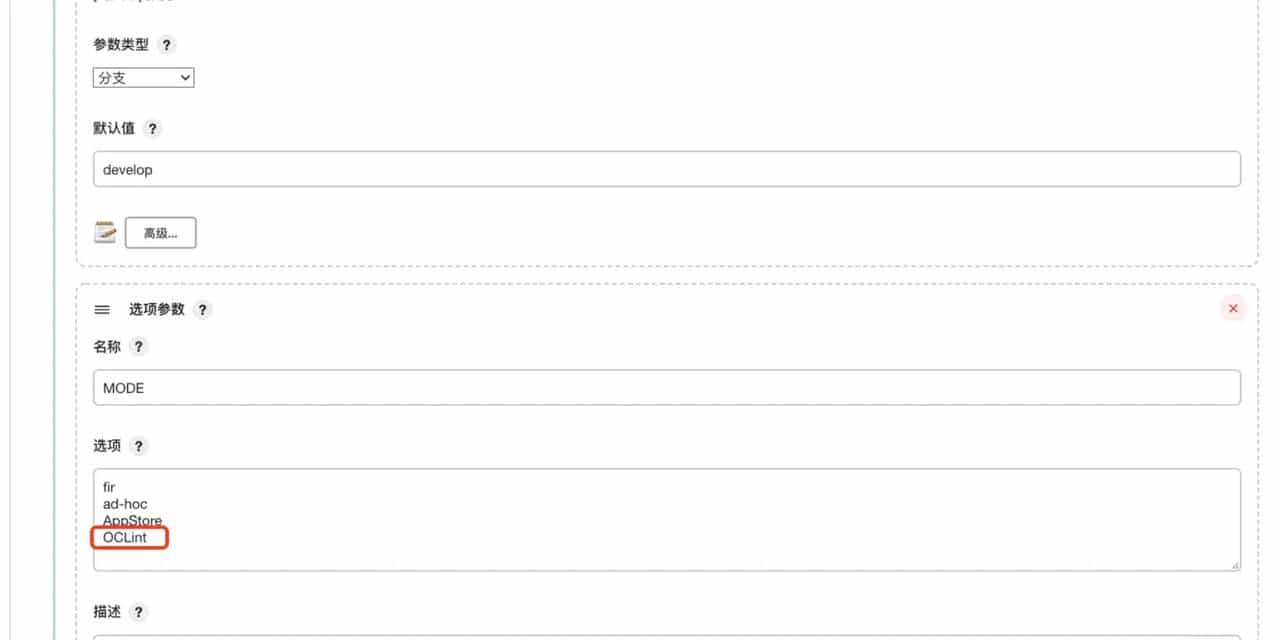Click the resize grip of the choices textarea
Screen dimensions: 1280x640
[1233, 567]
